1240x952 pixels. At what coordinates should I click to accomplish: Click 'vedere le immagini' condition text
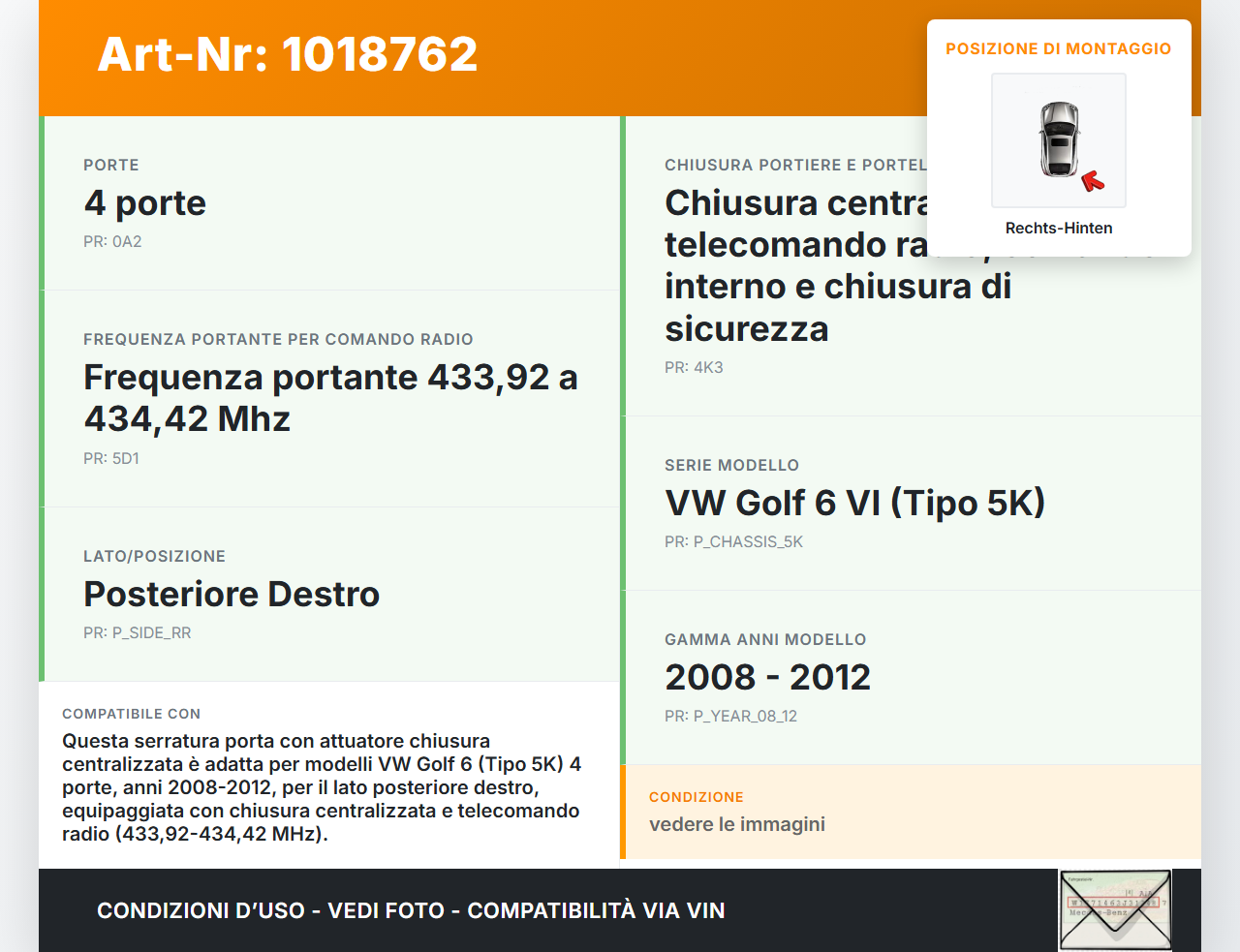coord(737,824)
